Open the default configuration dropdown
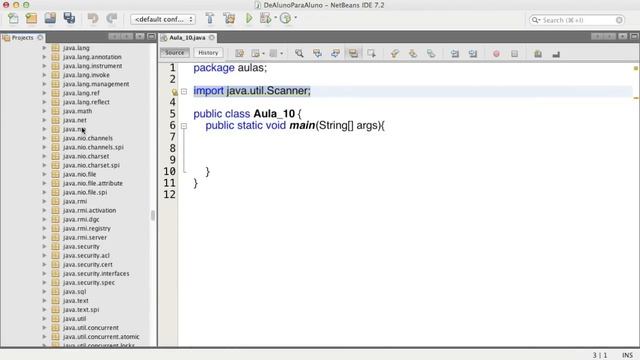The width and height of the screenshot is (640, 360). (x=163, y=19)
